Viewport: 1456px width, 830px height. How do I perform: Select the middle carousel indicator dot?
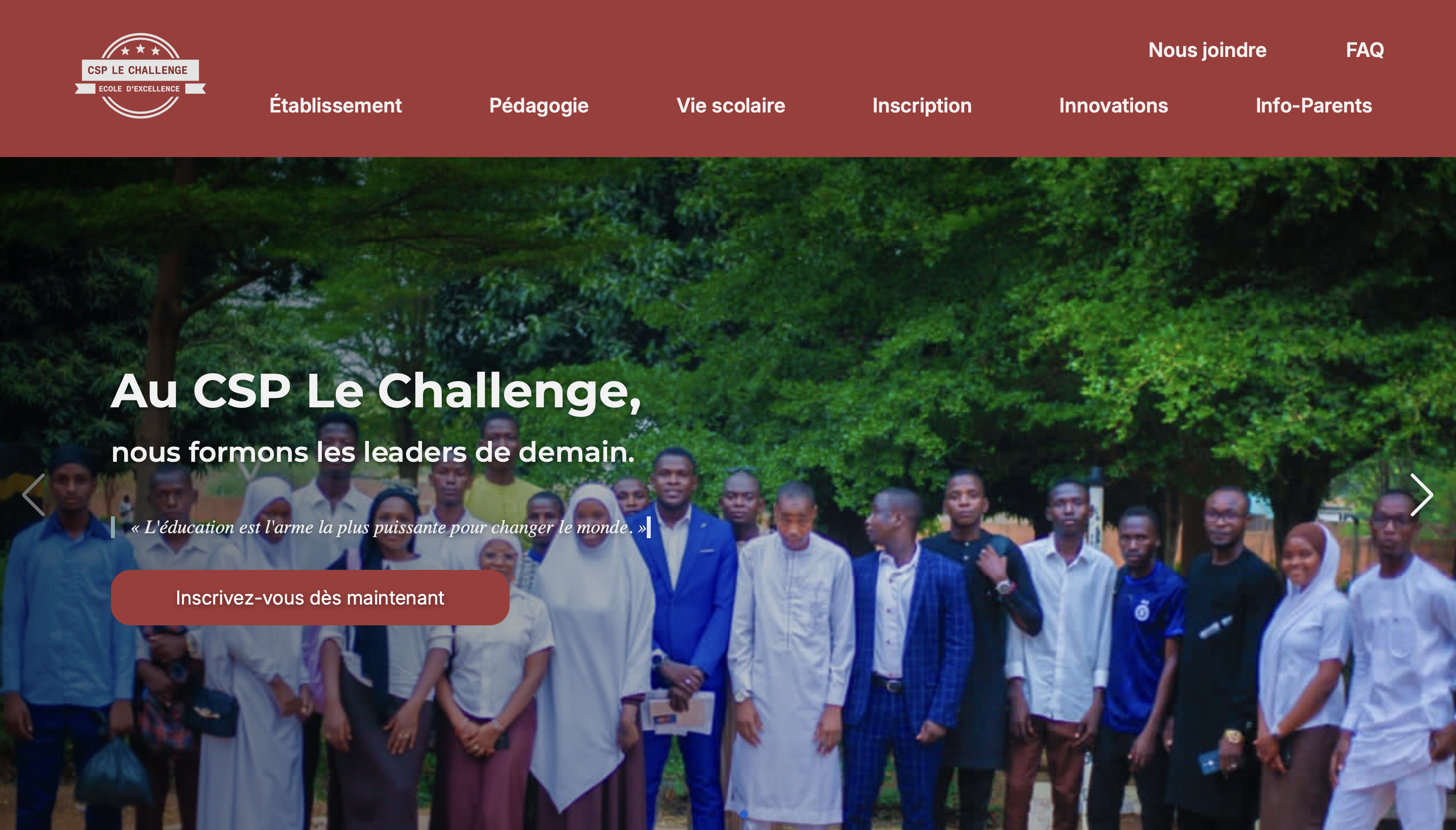click(x=728, y=815)
